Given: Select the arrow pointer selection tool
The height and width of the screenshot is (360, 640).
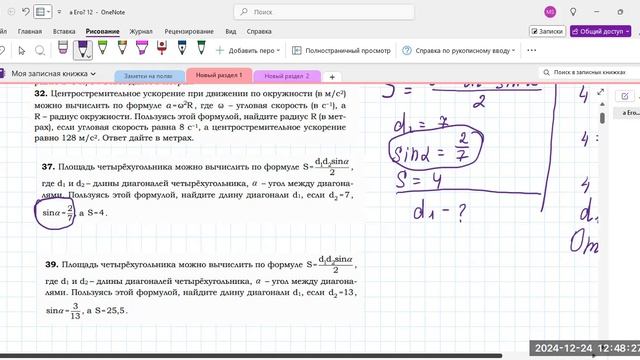Looking at the screenshot, I should tap(22, 50).
